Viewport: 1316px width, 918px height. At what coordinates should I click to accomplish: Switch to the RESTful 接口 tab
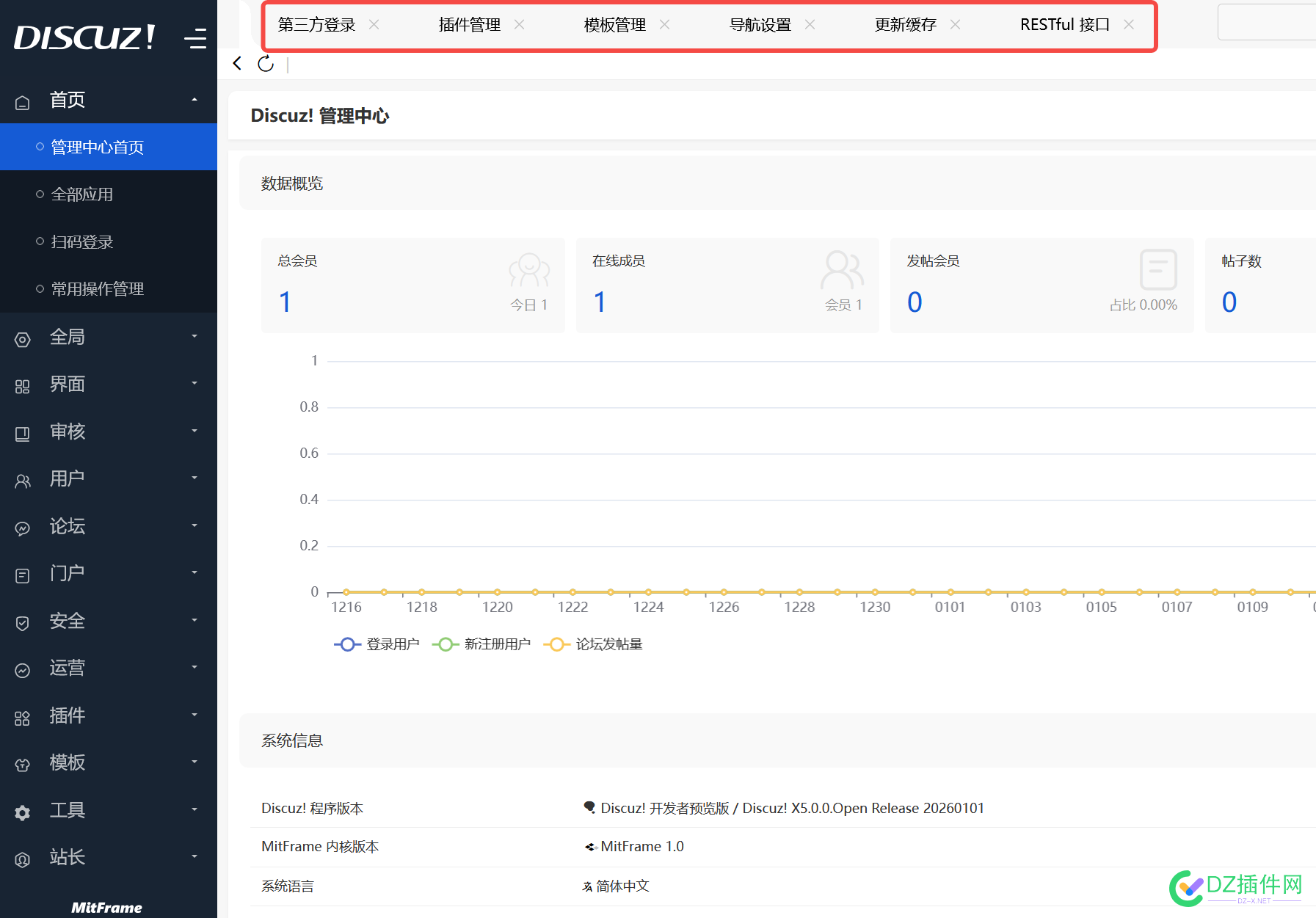[x=1065, y=25]
